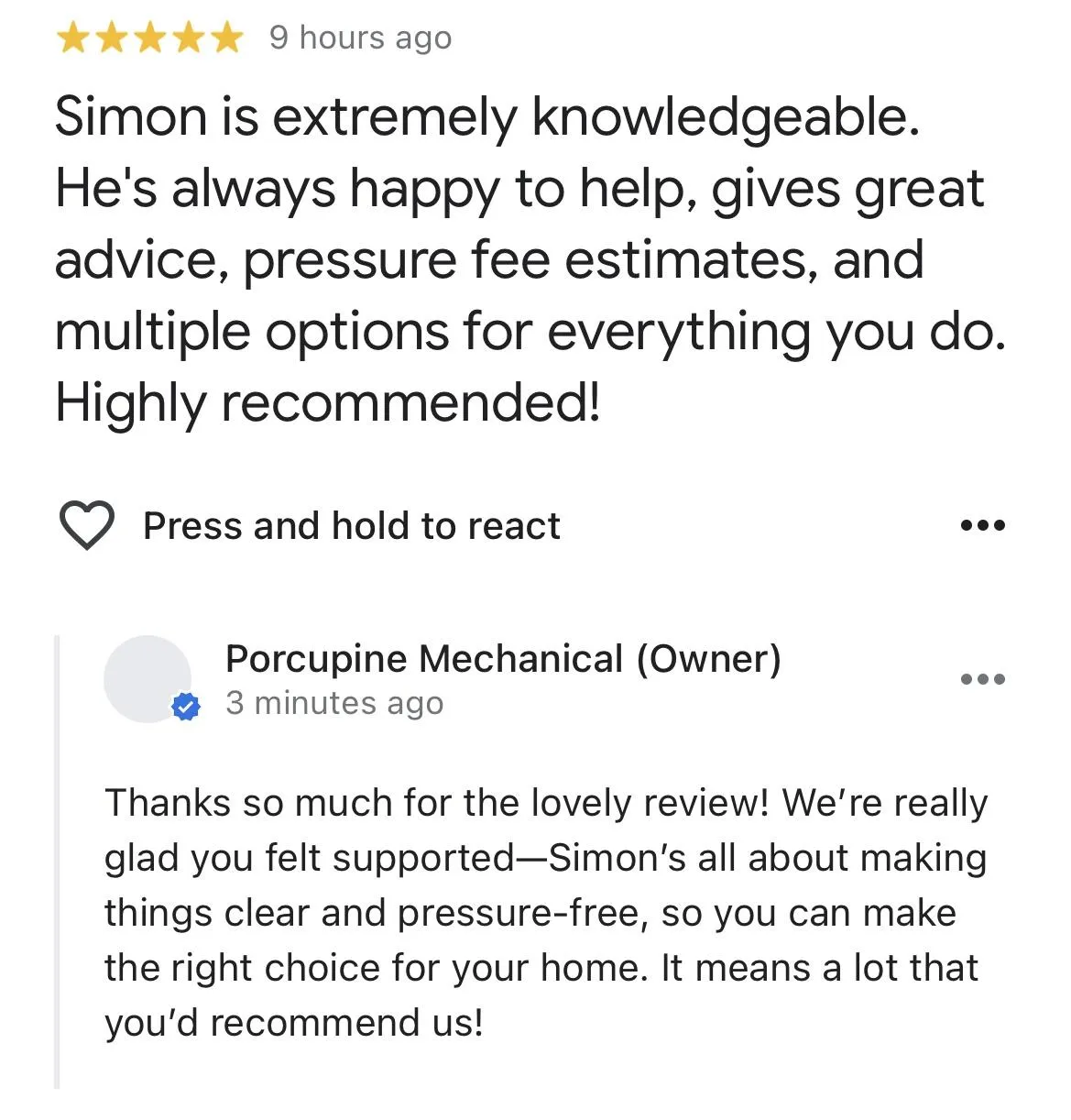Open the owner reply's three-dot menu
Viewport: 1071px width, 1120px height.
tap(983, 679)
